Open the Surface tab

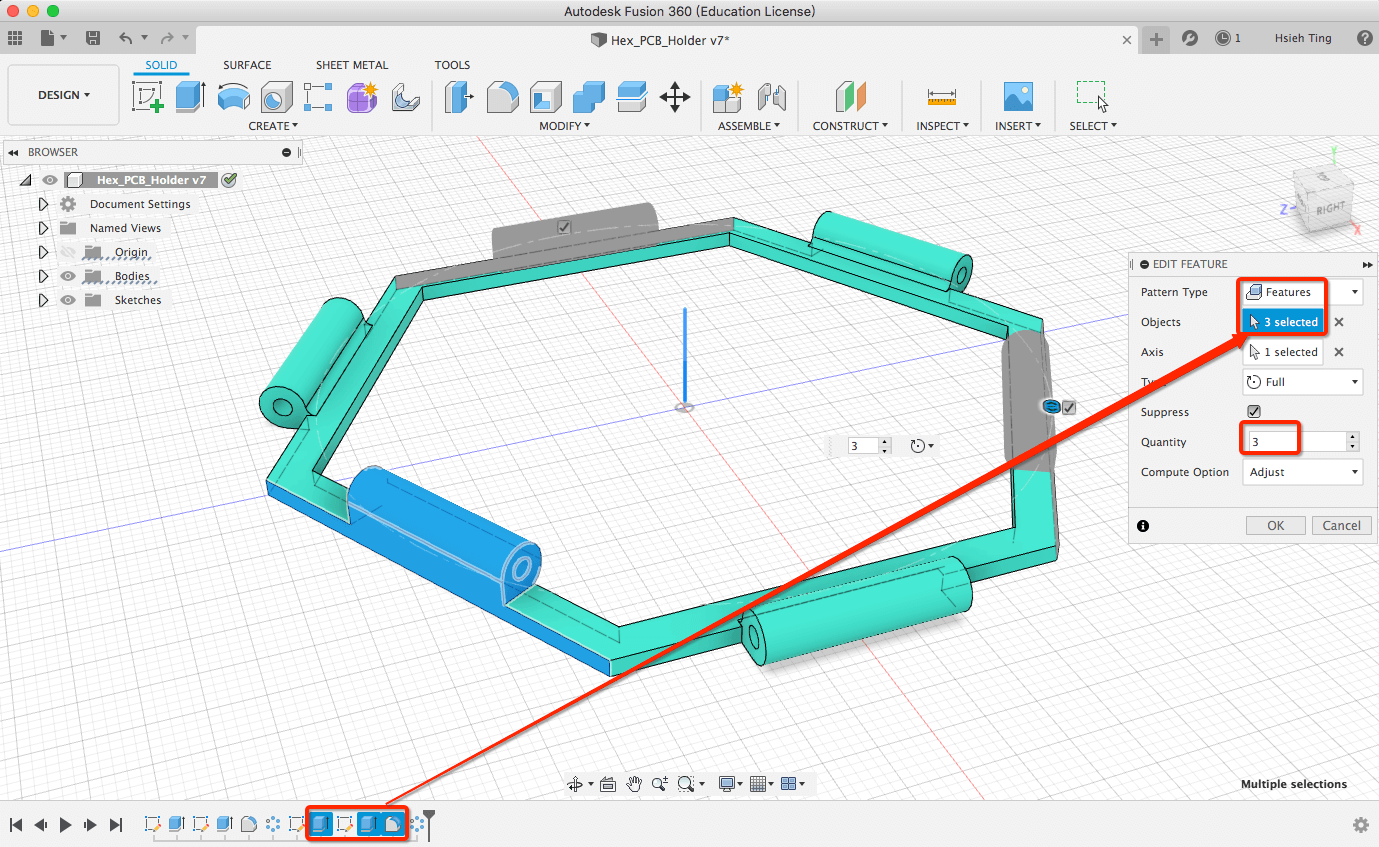coord(247,65)
